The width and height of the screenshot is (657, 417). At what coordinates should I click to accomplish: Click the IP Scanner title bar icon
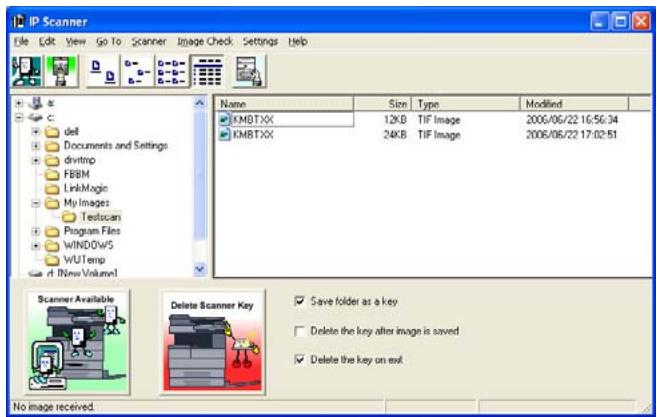click(18, 21)
